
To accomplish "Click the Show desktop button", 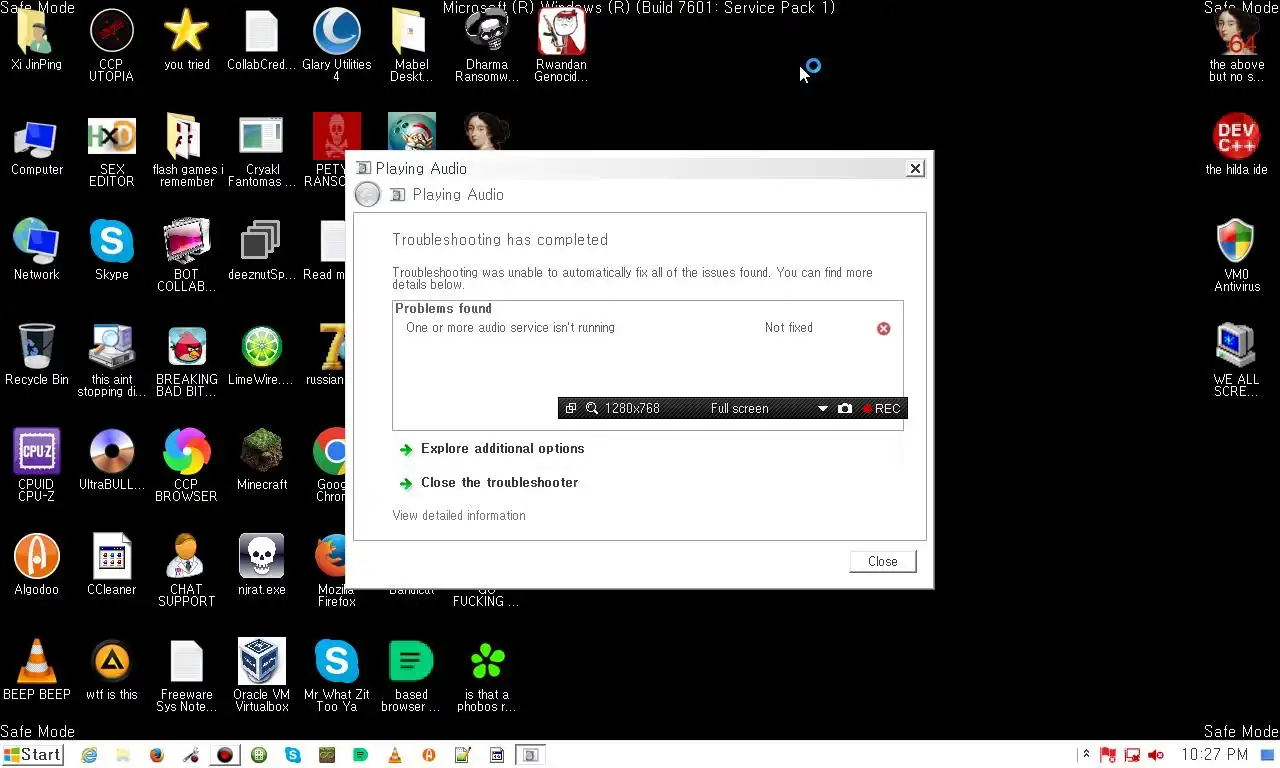I will (x=1268, y=755).
